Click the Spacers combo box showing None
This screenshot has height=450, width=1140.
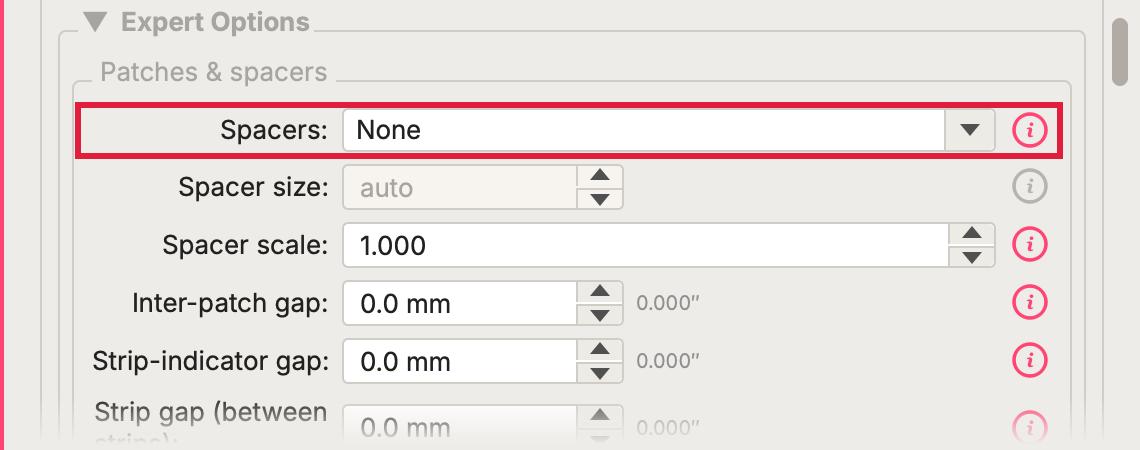click(x=668, y=130)
